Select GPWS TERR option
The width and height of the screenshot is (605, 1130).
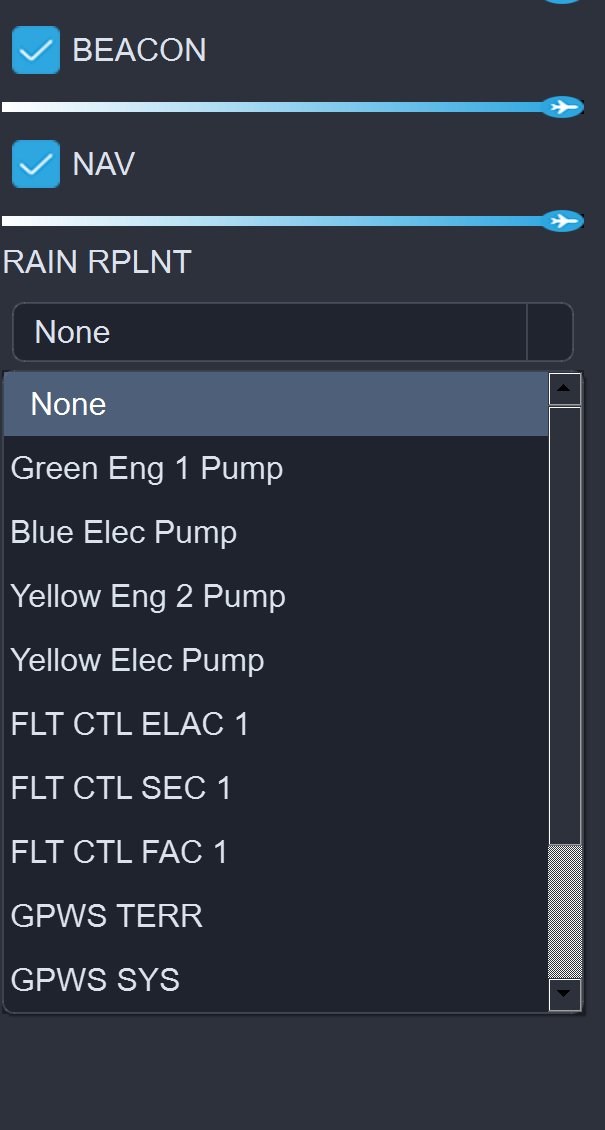[x=107, y=916]
